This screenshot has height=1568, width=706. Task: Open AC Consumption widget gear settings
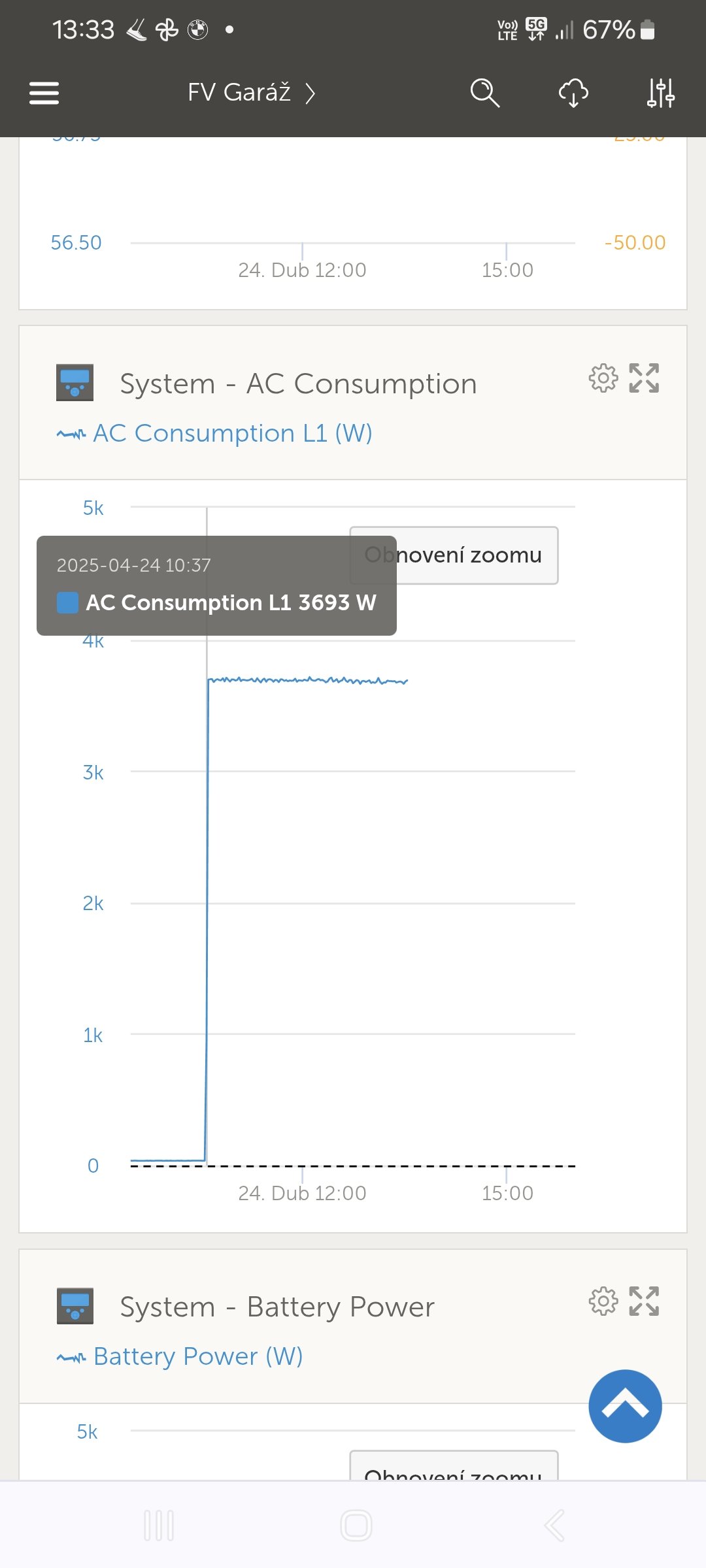tap(603, 378)
